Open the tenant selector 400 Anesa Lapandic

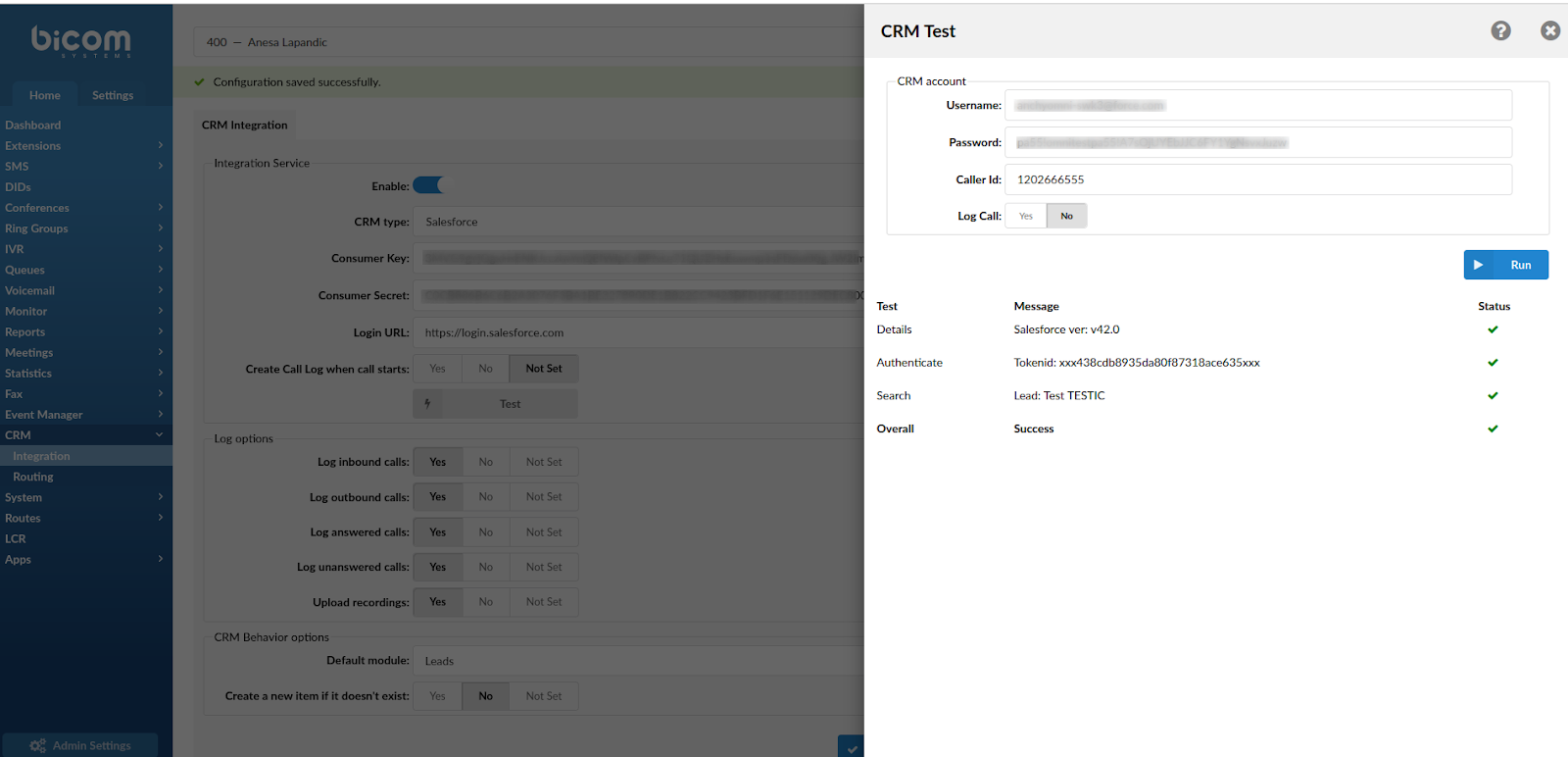pyautogui.click(x=529, y=42)
